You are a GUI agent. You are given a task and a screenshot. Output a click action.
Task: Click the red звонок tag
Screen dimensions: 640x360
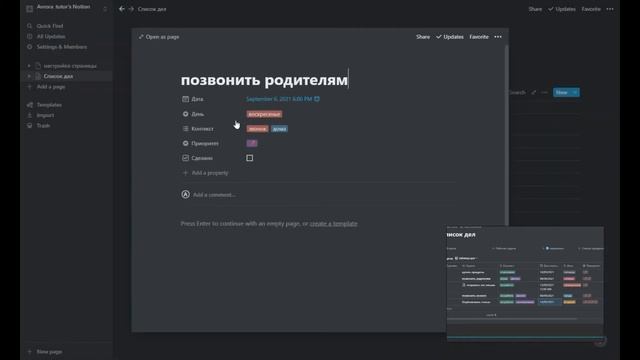pos(257,129)
